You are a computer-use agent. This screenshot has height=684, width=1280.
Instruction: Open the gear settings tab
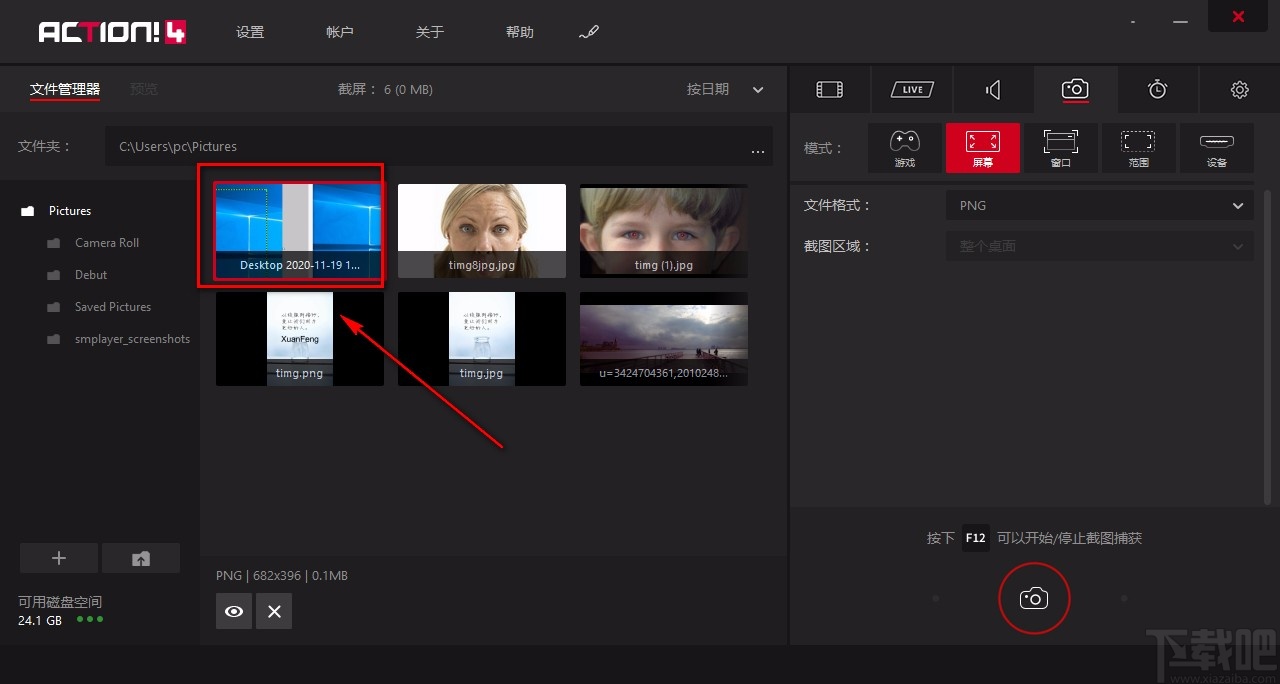click(1239, 90)
